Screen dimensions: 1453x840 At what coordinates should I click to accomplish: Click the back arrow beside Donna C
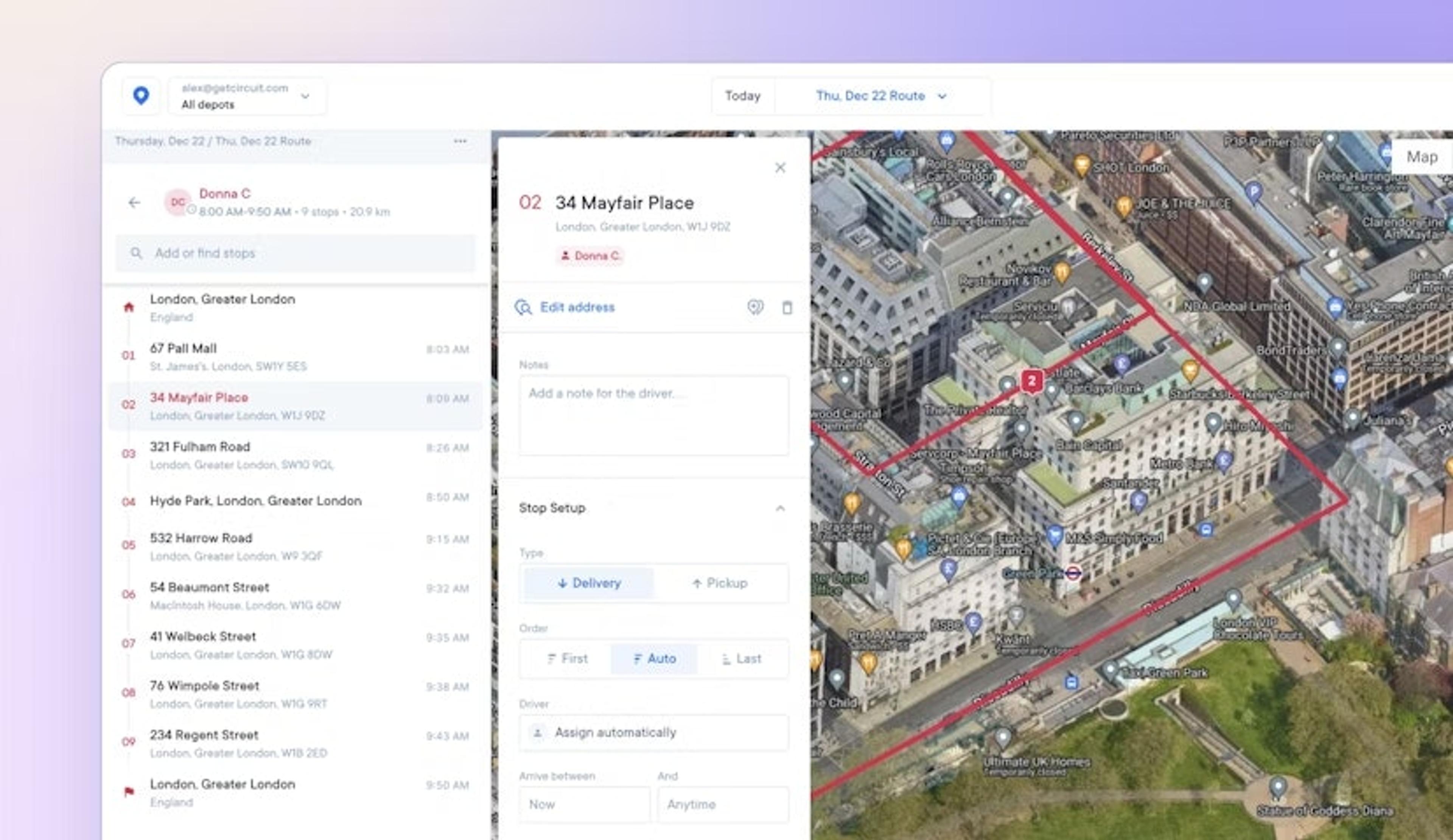pos(134,203)
